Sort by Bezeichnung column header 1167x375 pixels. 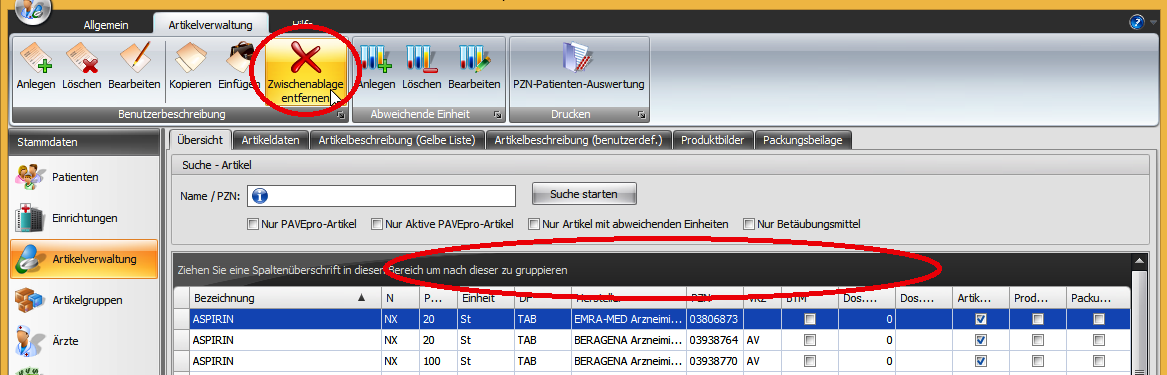pos(284,298)
